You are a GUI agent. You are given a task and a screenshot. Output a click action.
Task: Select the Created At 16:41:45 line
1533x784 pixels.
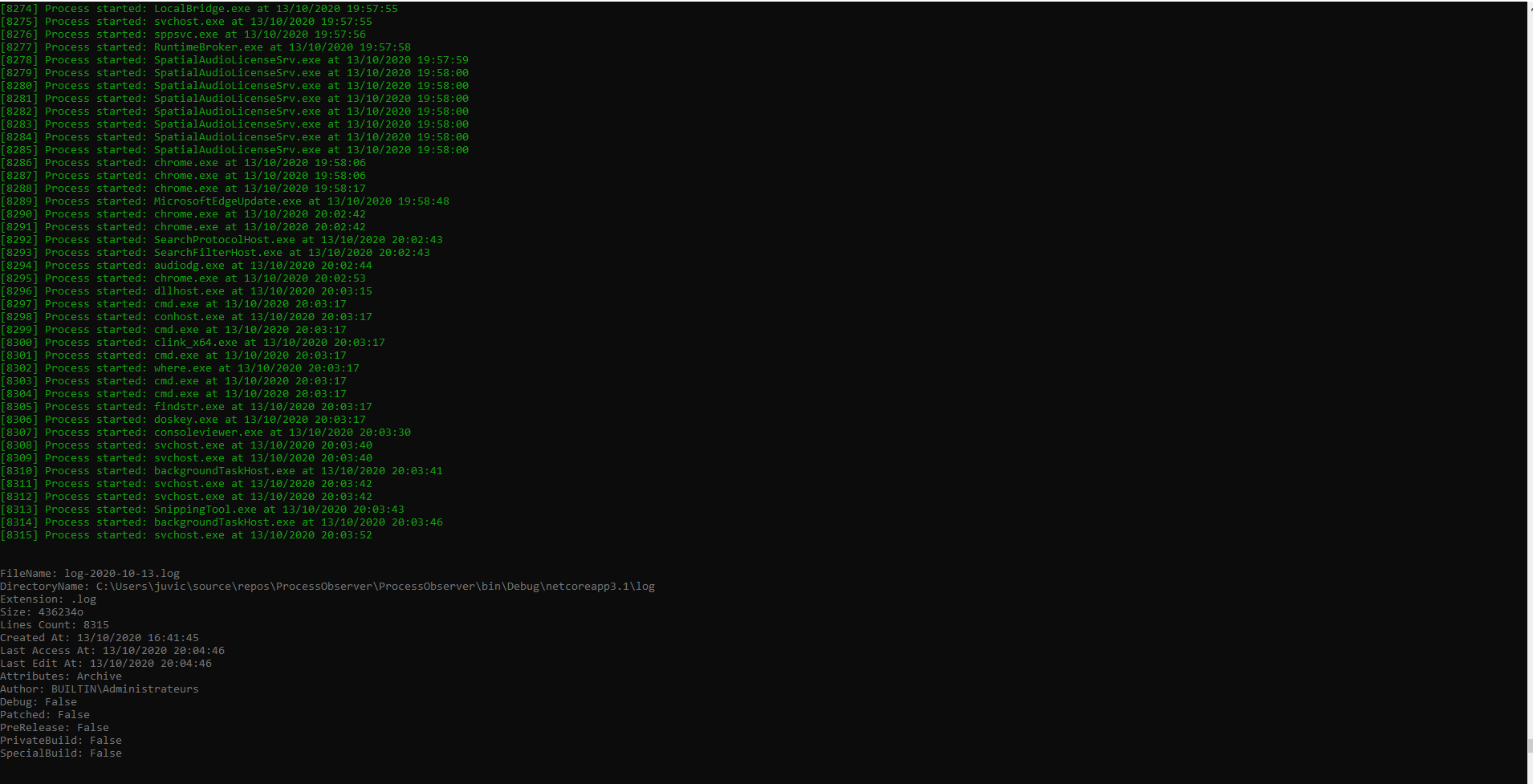coord(100,638)
